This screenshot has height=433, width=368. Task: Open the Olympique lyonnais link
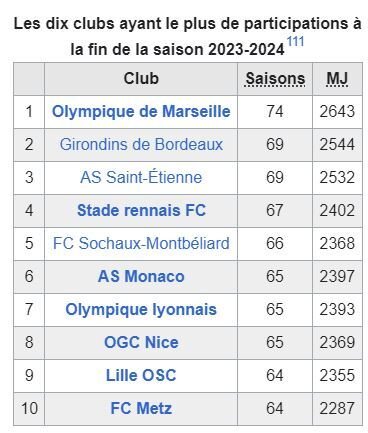click(x=141, y=310)
